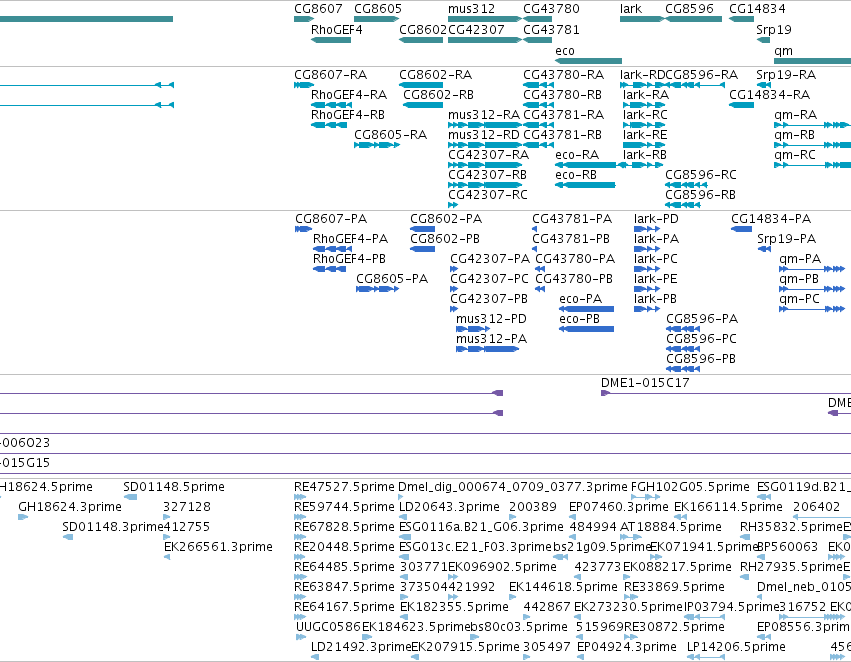Click transcript qm-RB
Screen dimensions: 851x662
(x=812, y=145)
